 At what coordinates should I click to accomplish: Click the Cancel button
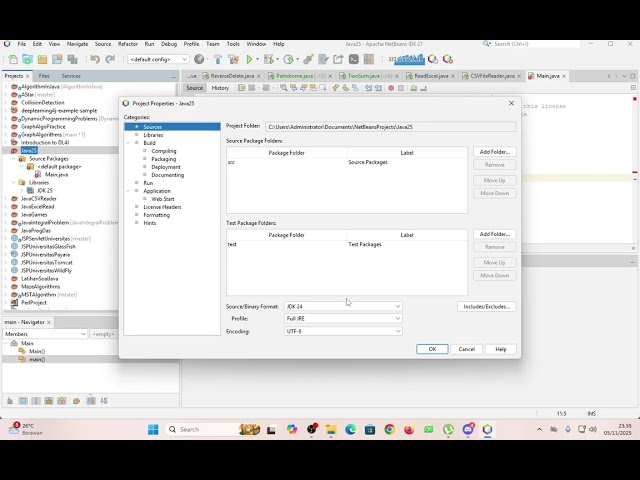click(x=467, y=349)
